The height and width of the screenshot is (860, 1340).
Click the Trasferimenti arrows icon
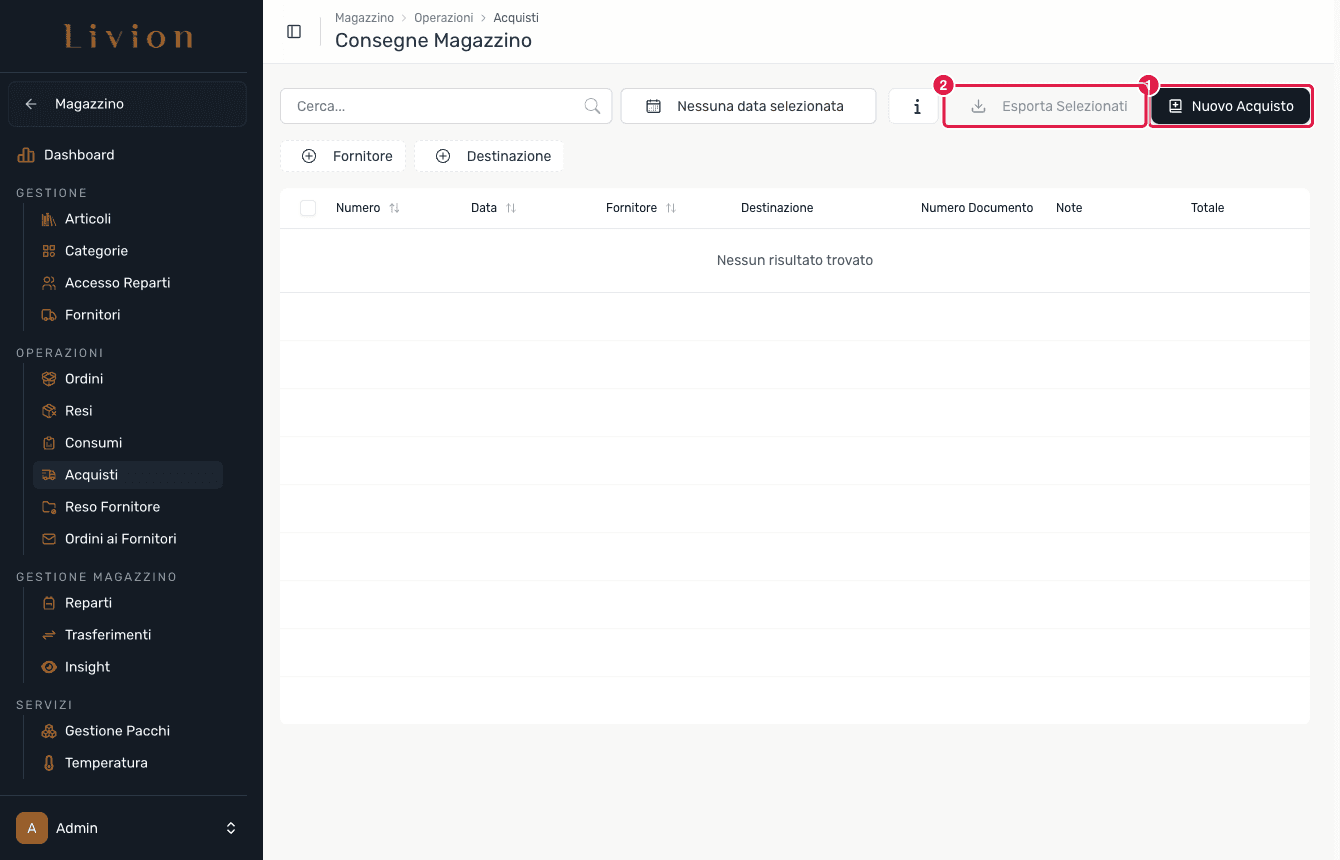(48, 635)
